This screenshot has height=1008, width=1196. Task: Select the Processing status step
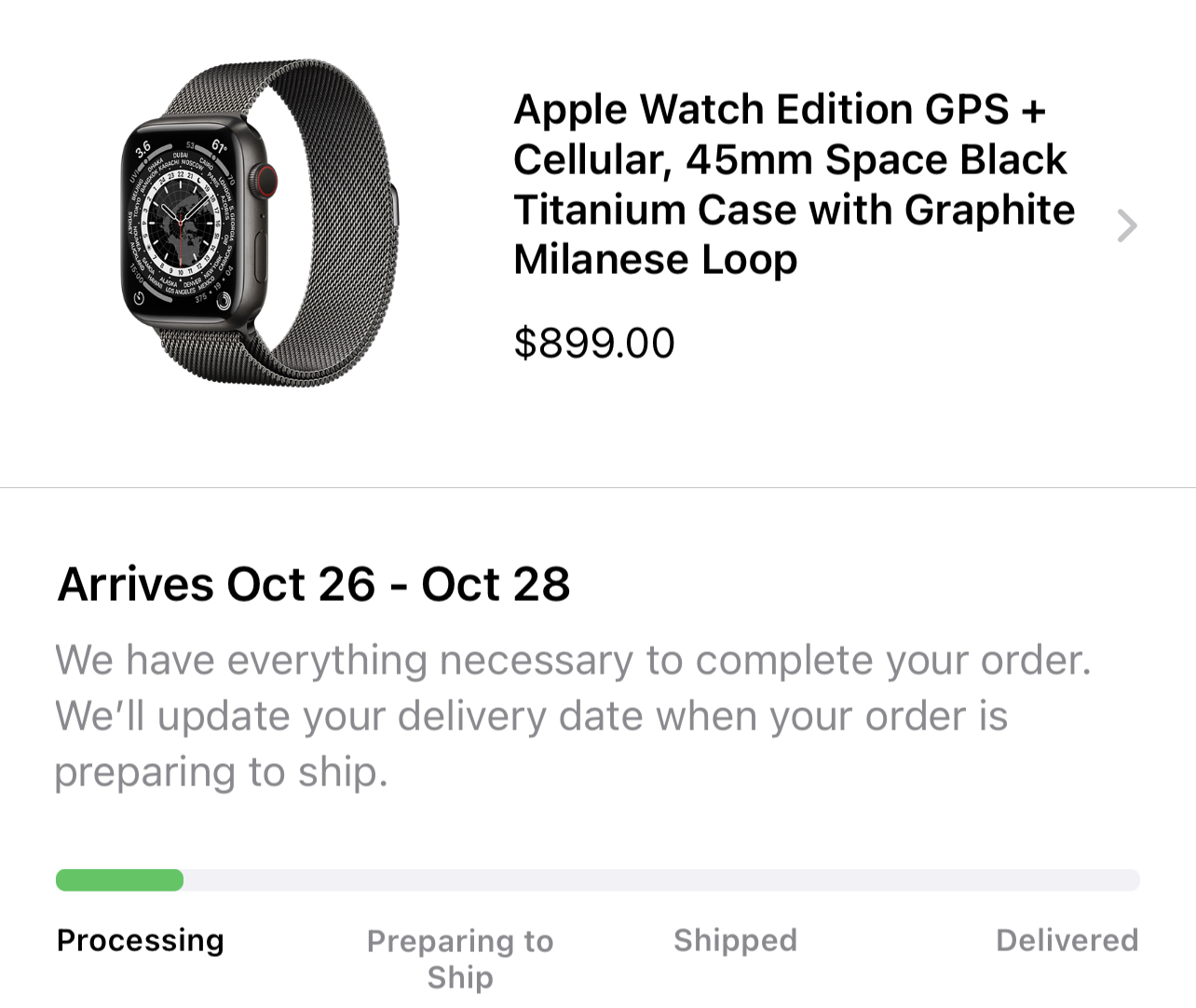(x=141, y=940)
